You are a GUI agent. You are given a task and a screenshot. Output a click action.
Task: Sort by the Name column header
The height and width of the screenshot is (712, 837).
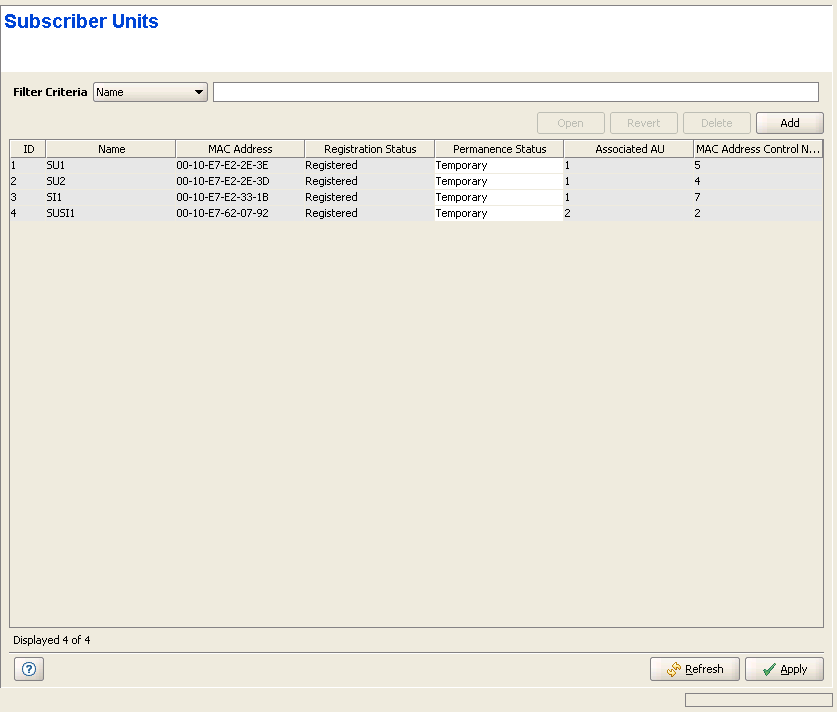pyautogui.click(x=111, y=149)
